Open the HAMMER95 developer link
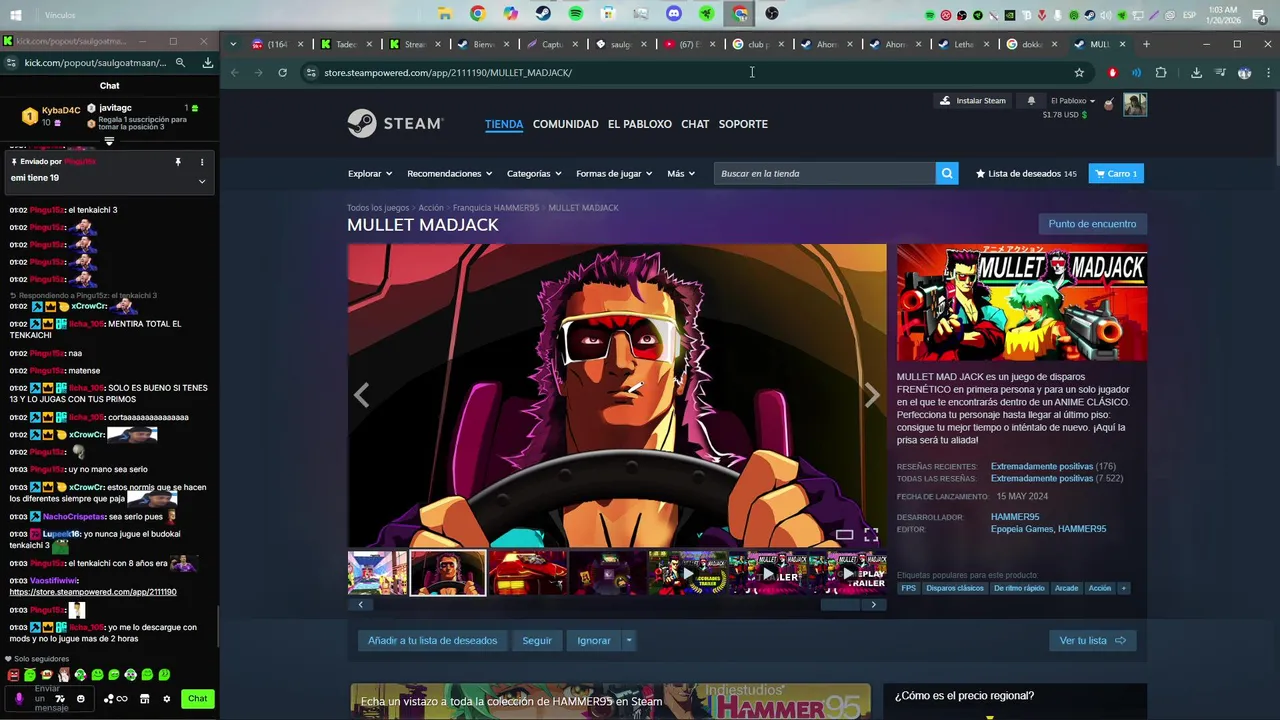The image size is (1280, 720). click(x=1015, y=517)
